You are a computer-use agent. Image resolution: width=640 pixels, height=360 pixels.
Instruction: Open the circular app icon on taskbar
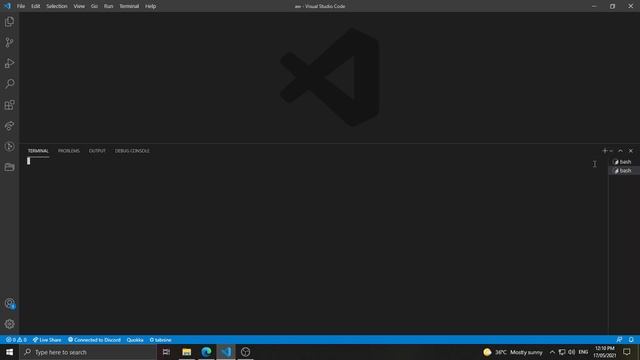click(245, 352)
